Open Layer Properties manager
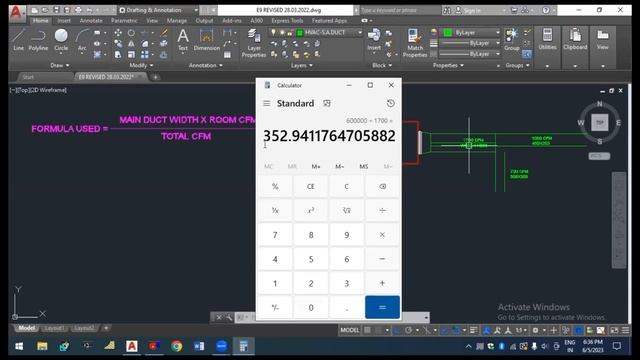 coord(254,43)
